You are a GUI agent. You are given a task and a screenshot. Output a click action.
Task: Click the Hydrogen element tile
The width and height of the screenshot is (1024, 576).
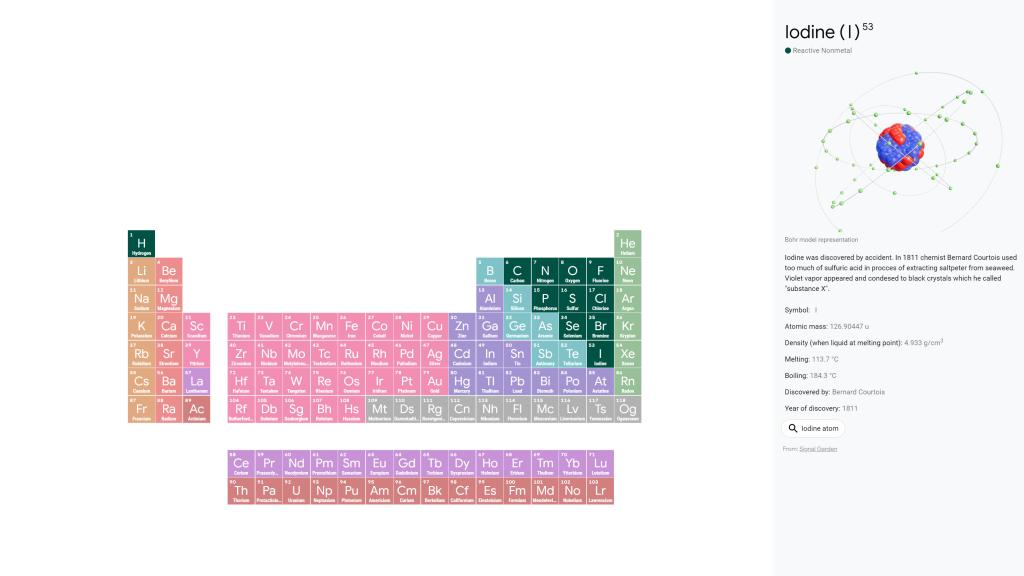pyautogui.click(x=141, y=244)
